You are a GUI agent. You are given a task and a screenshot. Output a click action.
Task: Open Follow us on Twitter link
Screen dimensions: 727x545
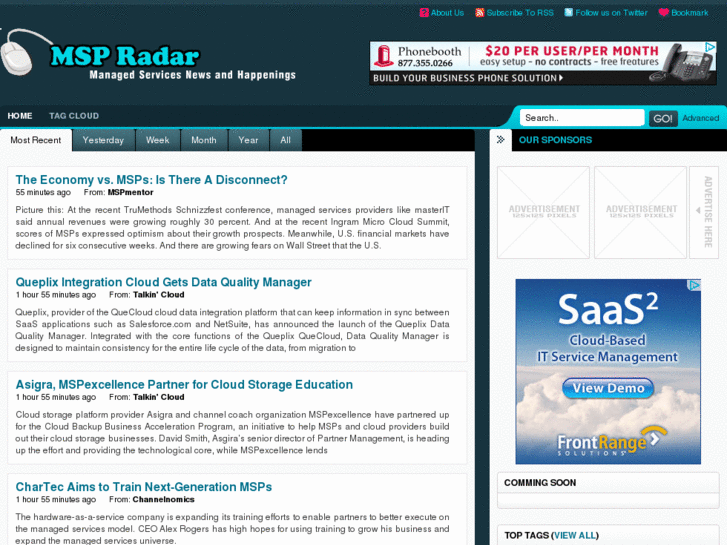(612, 13)
